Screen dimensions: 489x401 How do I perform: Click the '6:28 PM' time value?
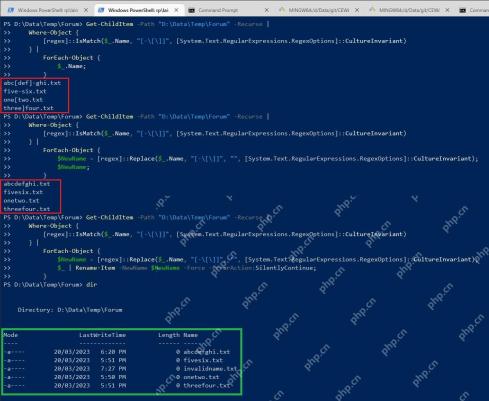pos(113,352)
